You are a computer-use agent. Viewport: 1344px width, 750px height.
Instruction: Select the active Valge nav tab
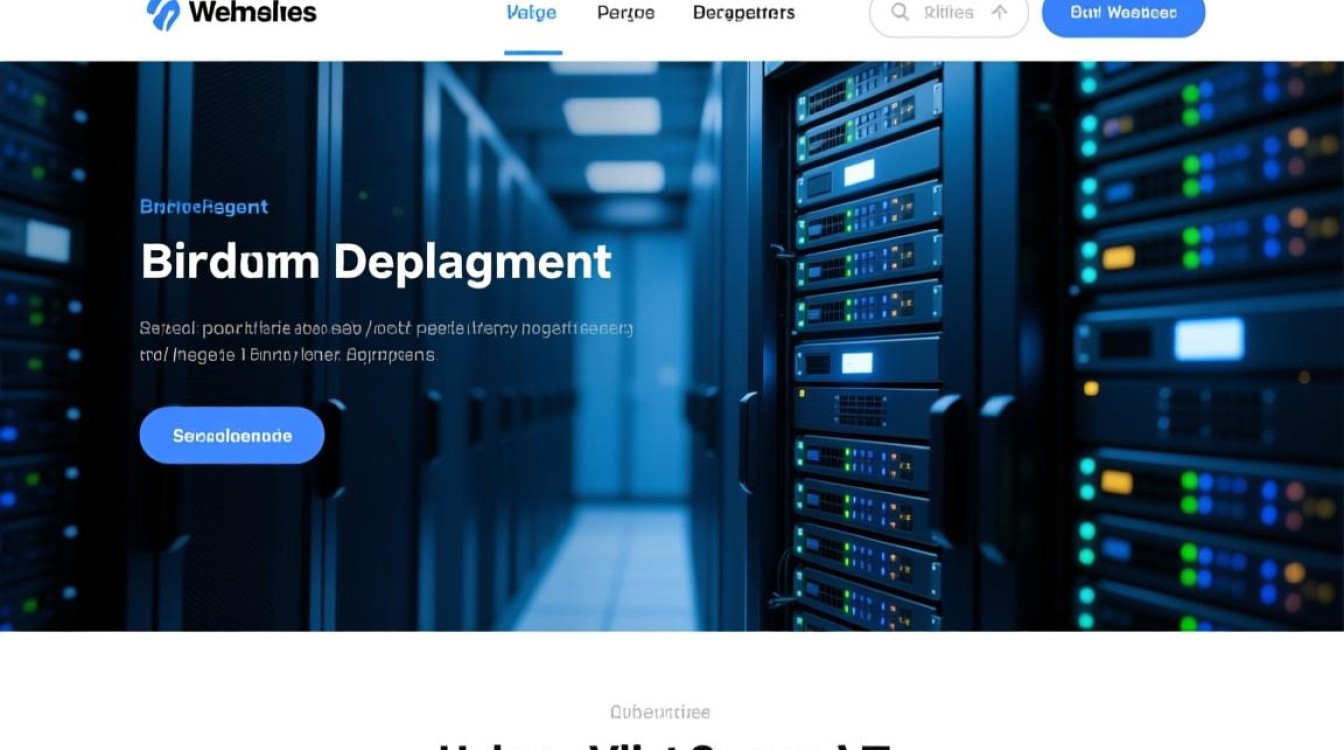tap(532, 13)
